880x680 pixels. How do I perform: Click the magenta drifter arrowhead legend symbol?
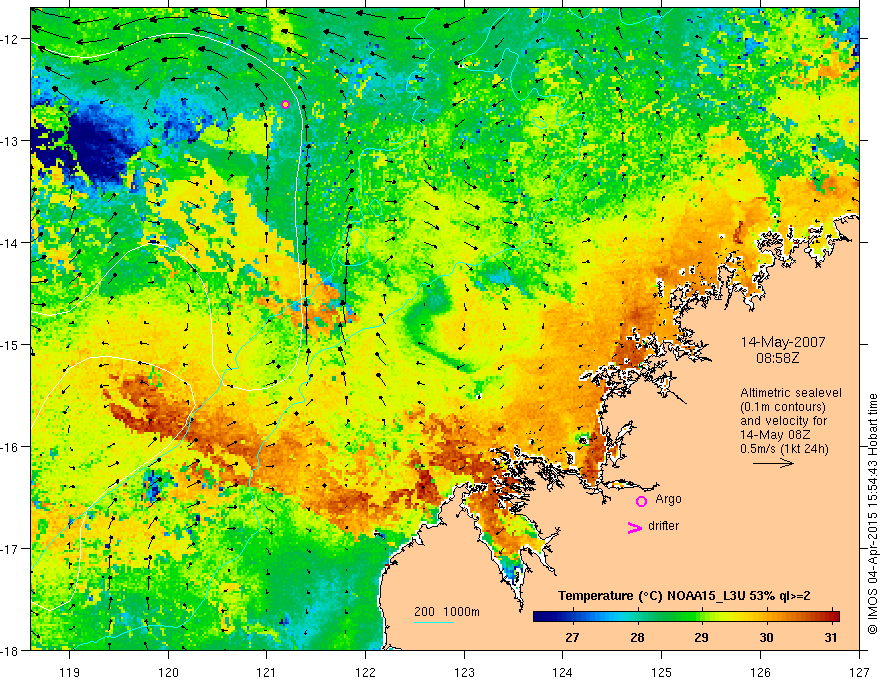coord(634,527)
